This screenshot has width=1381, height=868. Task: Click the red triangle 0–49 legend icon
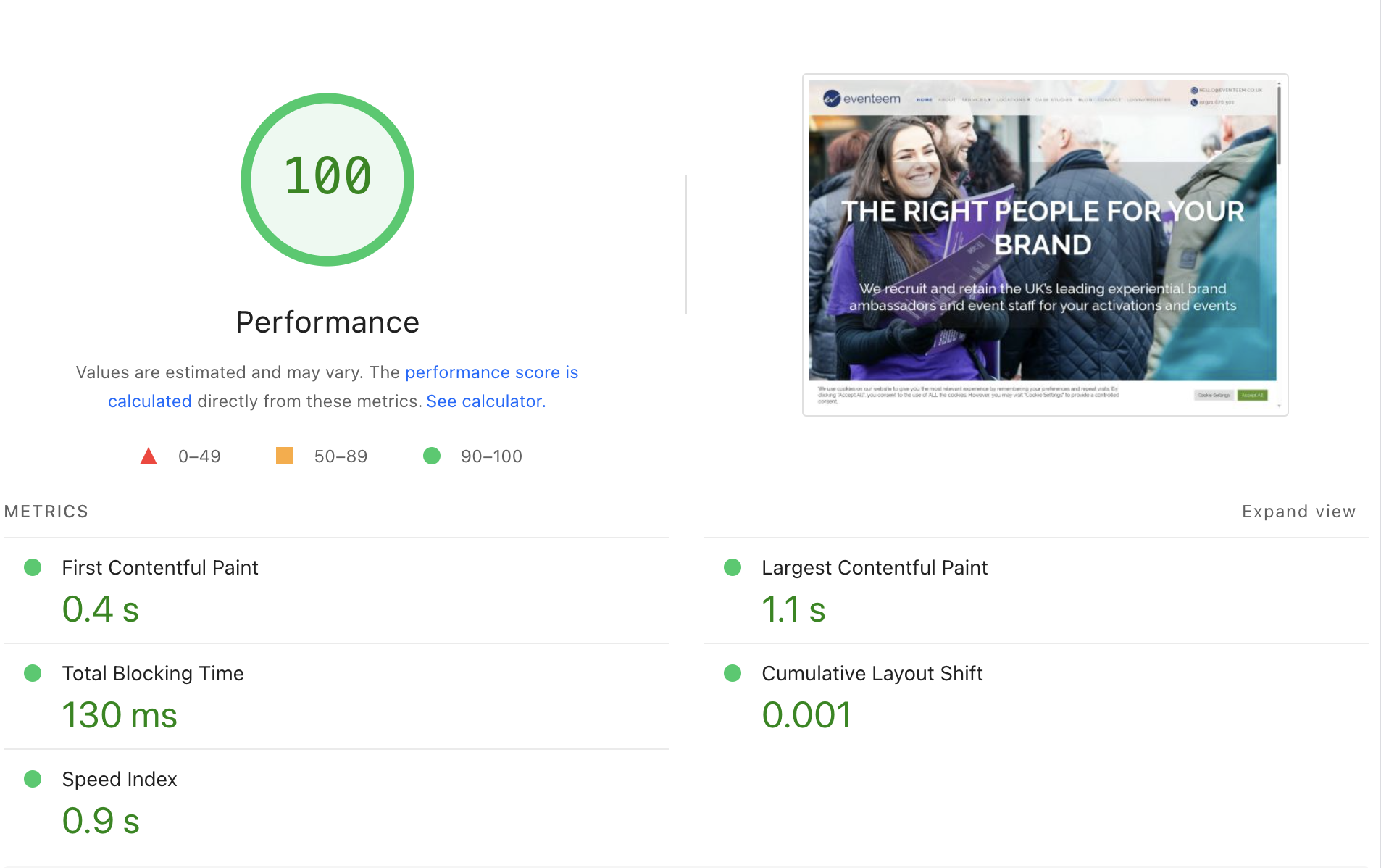(149, 456)
